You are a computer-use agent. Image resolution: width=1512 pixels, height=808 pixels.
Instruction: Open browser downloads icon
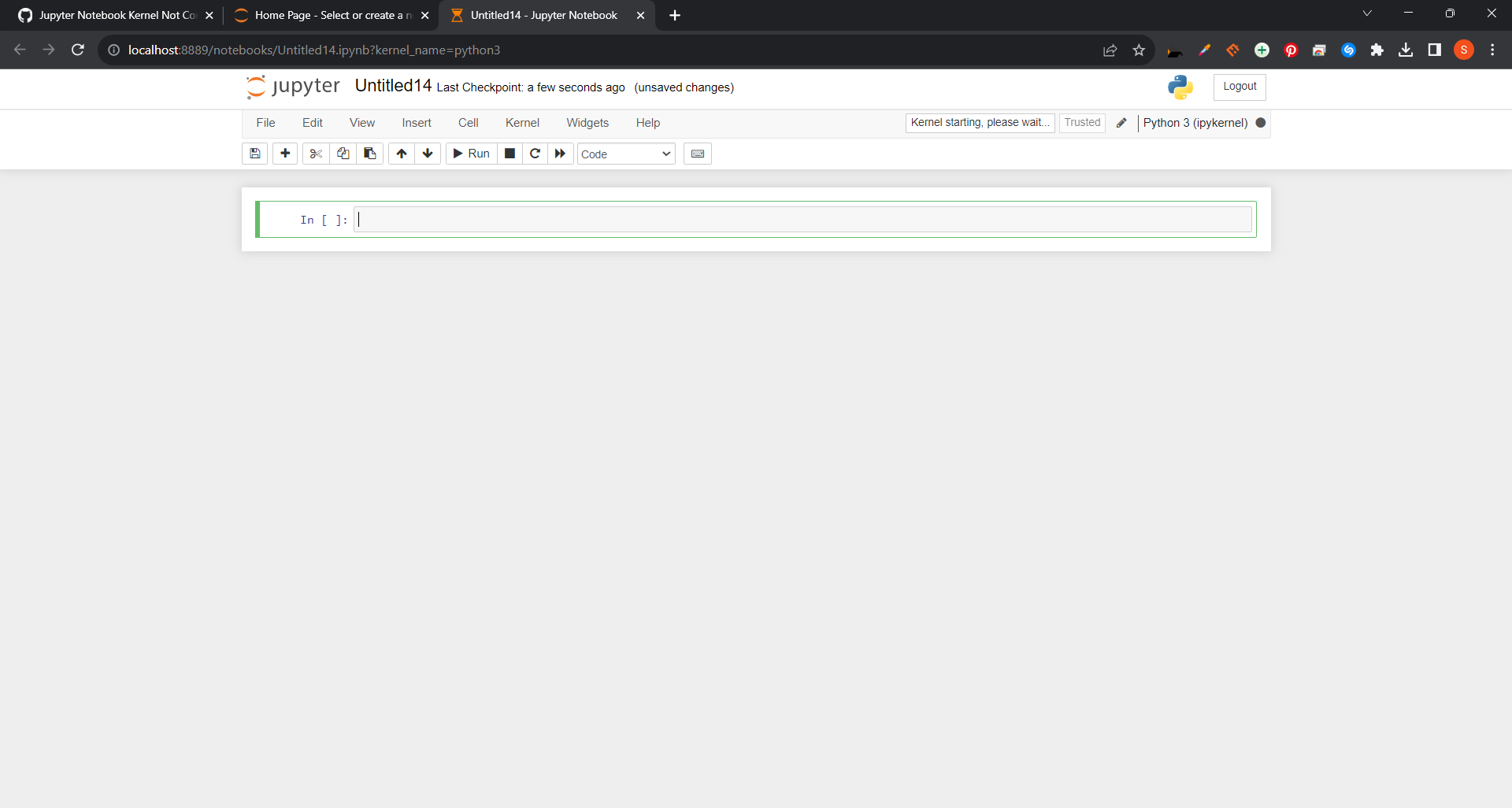[x=1406, y=50]
